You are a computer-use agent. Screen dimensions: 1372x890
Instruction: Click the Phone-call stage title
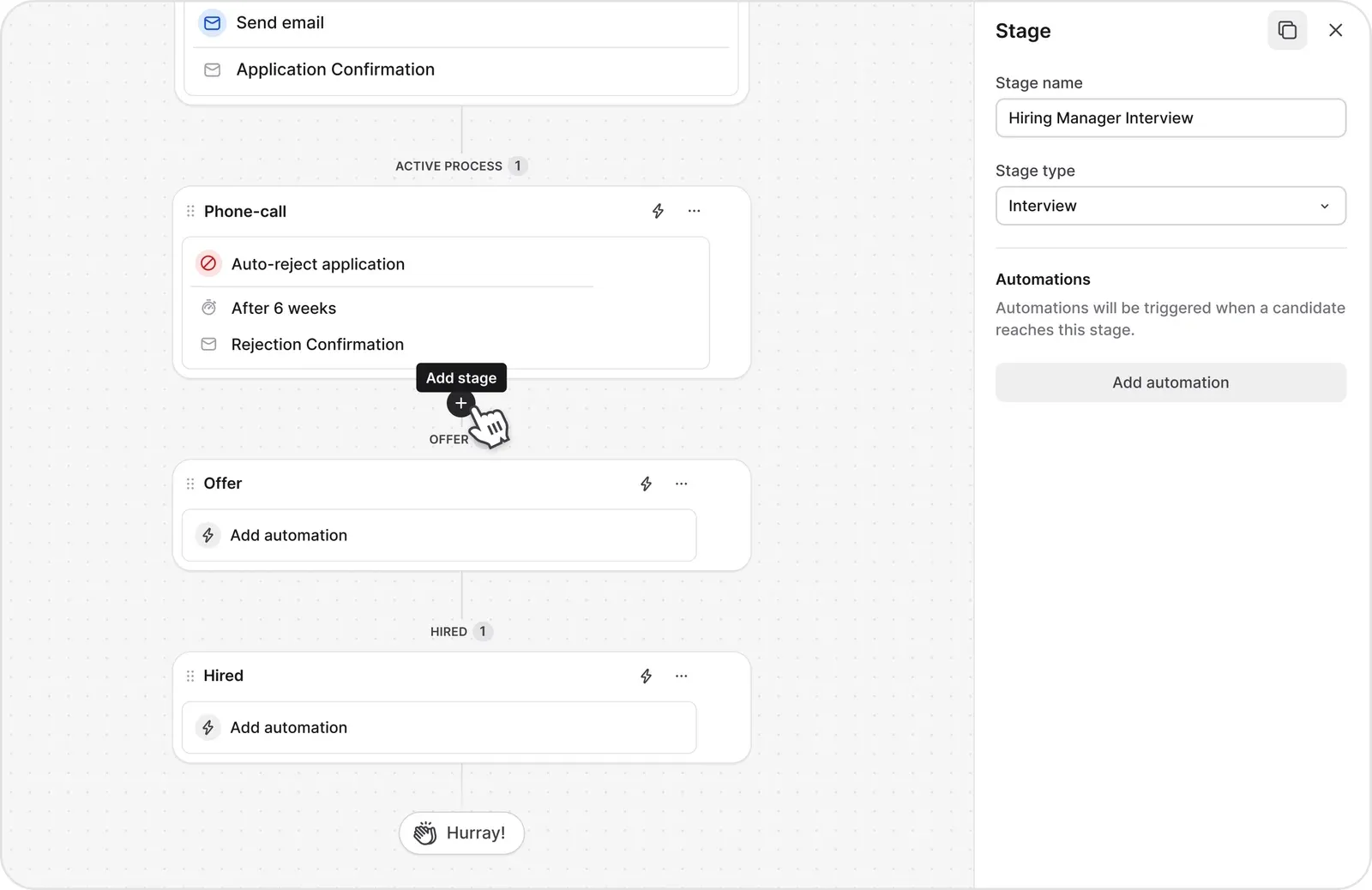click(x=245, y=211)
